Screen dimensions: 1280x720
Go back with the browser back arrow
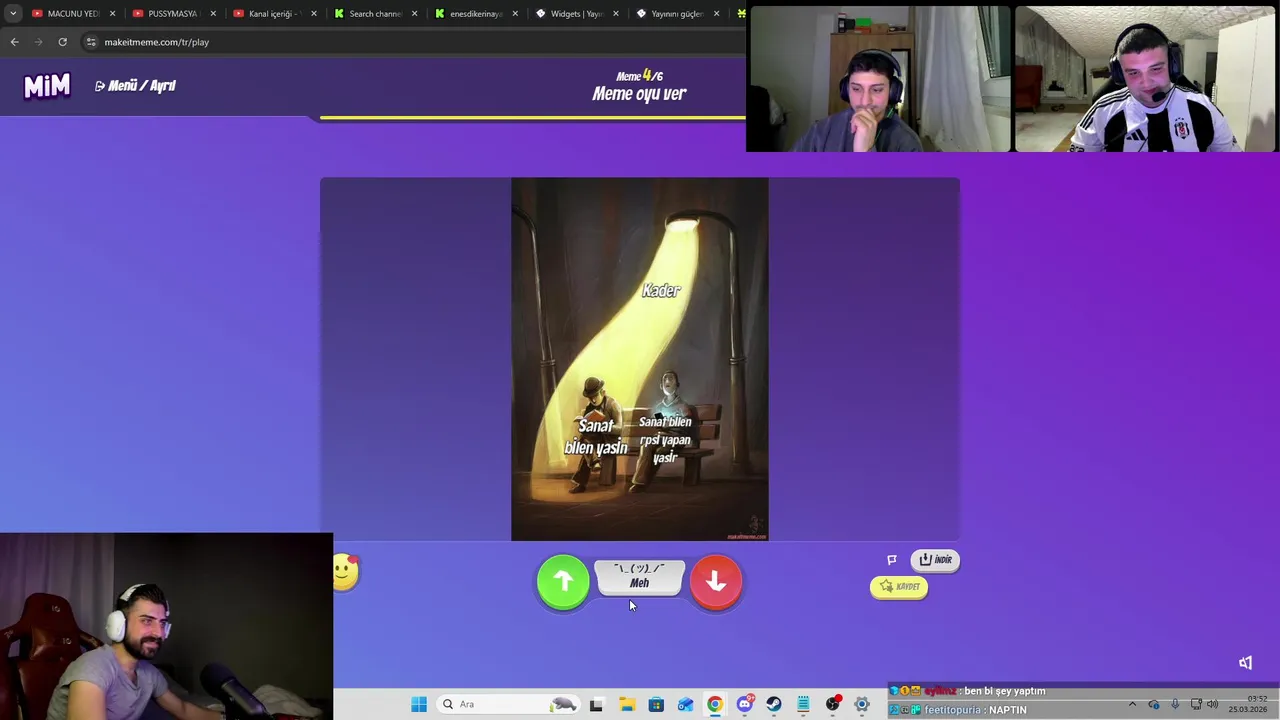coord(14,42)
